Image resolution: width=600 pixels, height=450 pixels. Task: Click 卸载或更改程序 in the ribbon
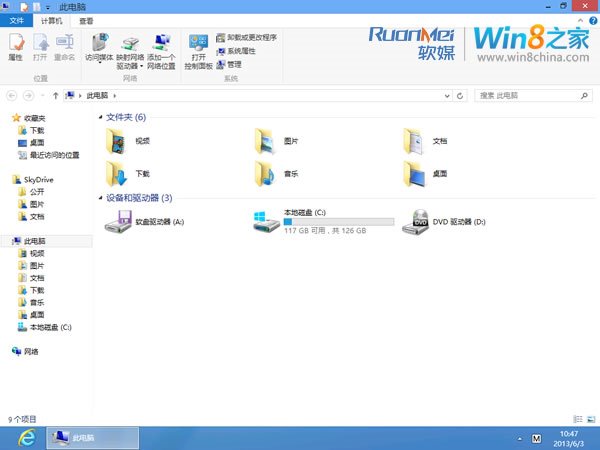pos(250,37)
